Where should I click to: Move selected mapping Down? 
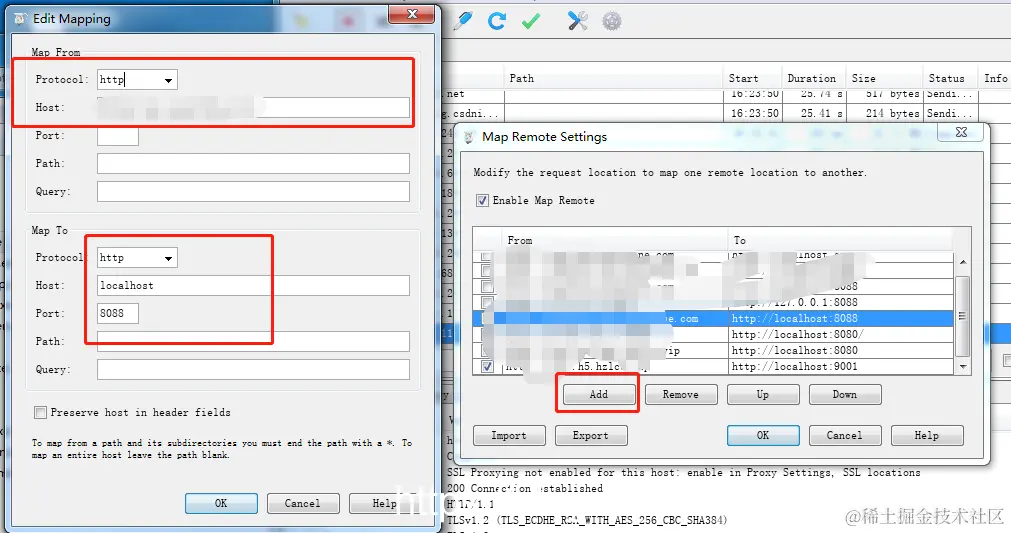(845, 394)
